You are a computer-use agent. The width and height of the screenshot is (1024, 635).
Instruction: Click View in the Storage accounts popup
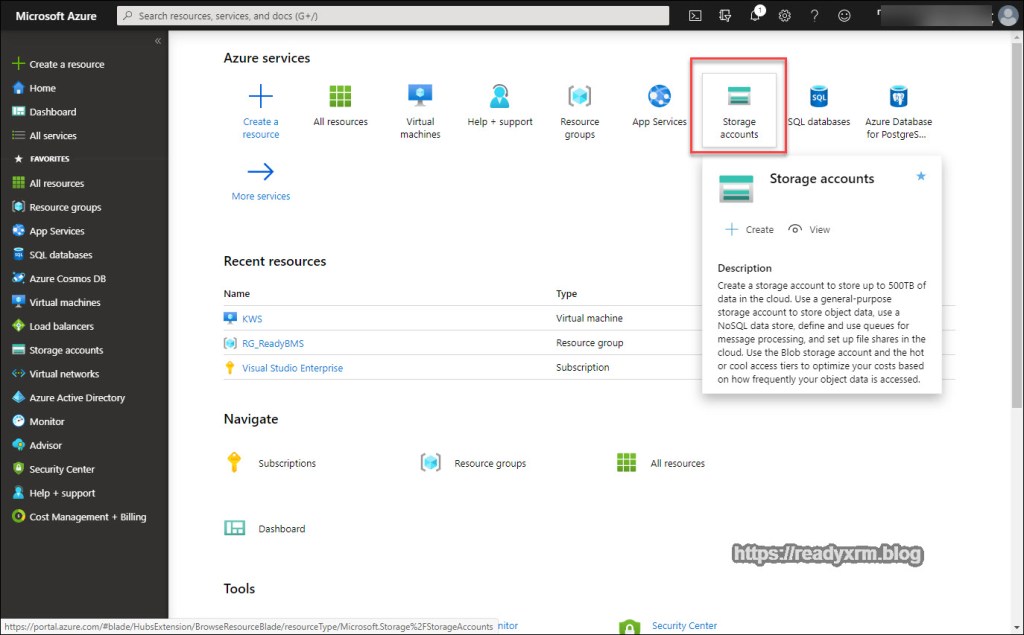coord(810,229)
